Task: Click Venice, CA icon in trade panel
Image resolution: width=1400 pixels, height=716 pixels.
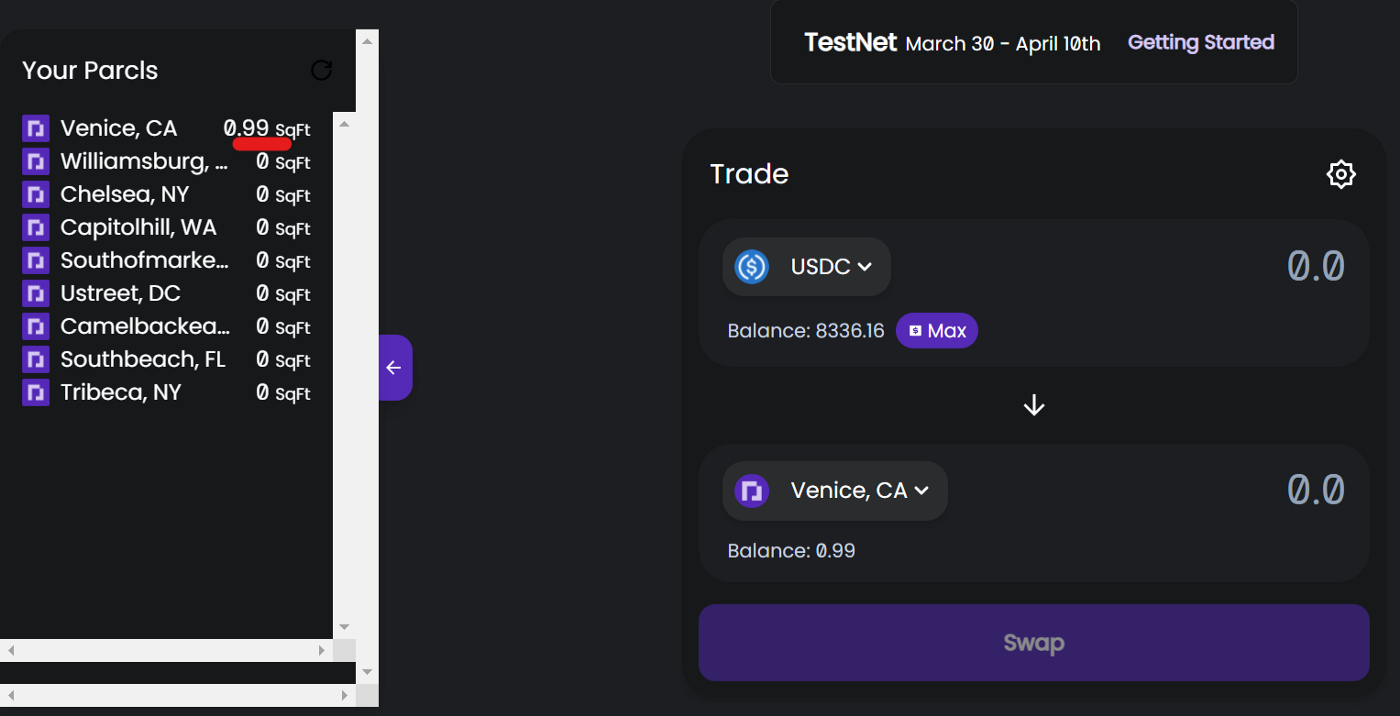Action: (x=752, y=491)
